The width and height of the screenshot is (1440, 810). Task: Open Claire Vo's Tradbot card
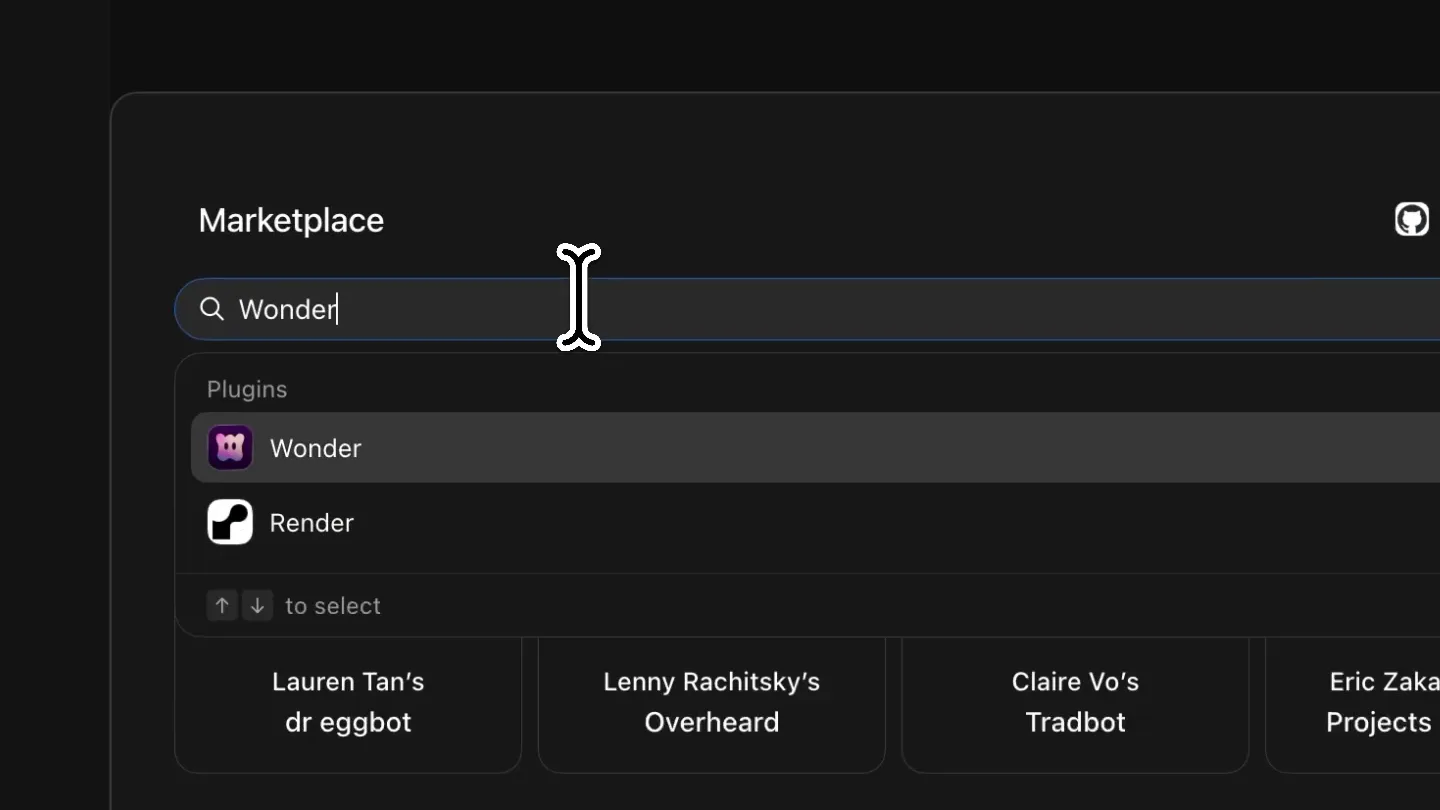pyautogui.click(x=1076, y=704)
